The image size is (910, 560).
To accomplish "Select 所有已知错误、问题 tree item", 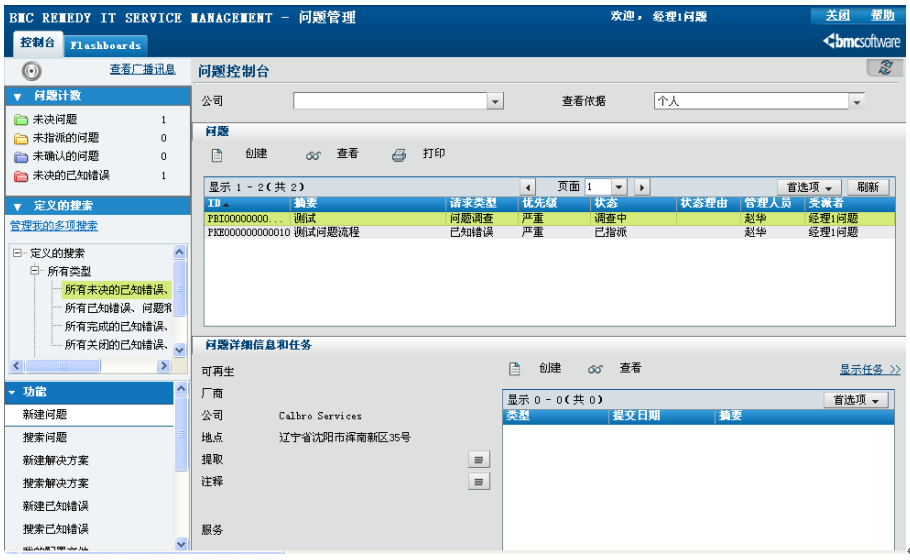I will point(118,308).
